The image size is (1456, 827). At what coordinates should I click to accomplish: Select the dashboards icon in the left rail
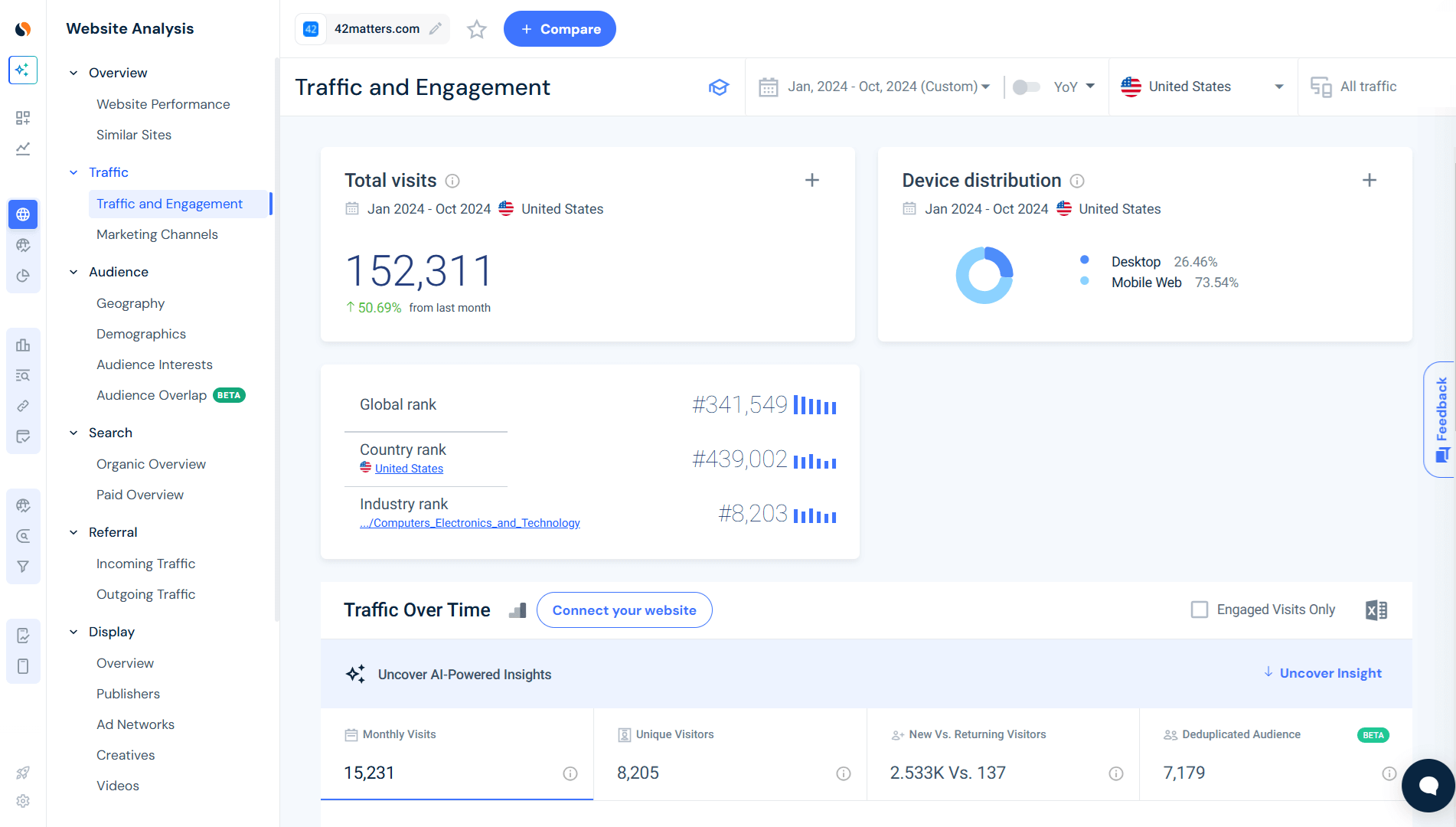(23, 118)
